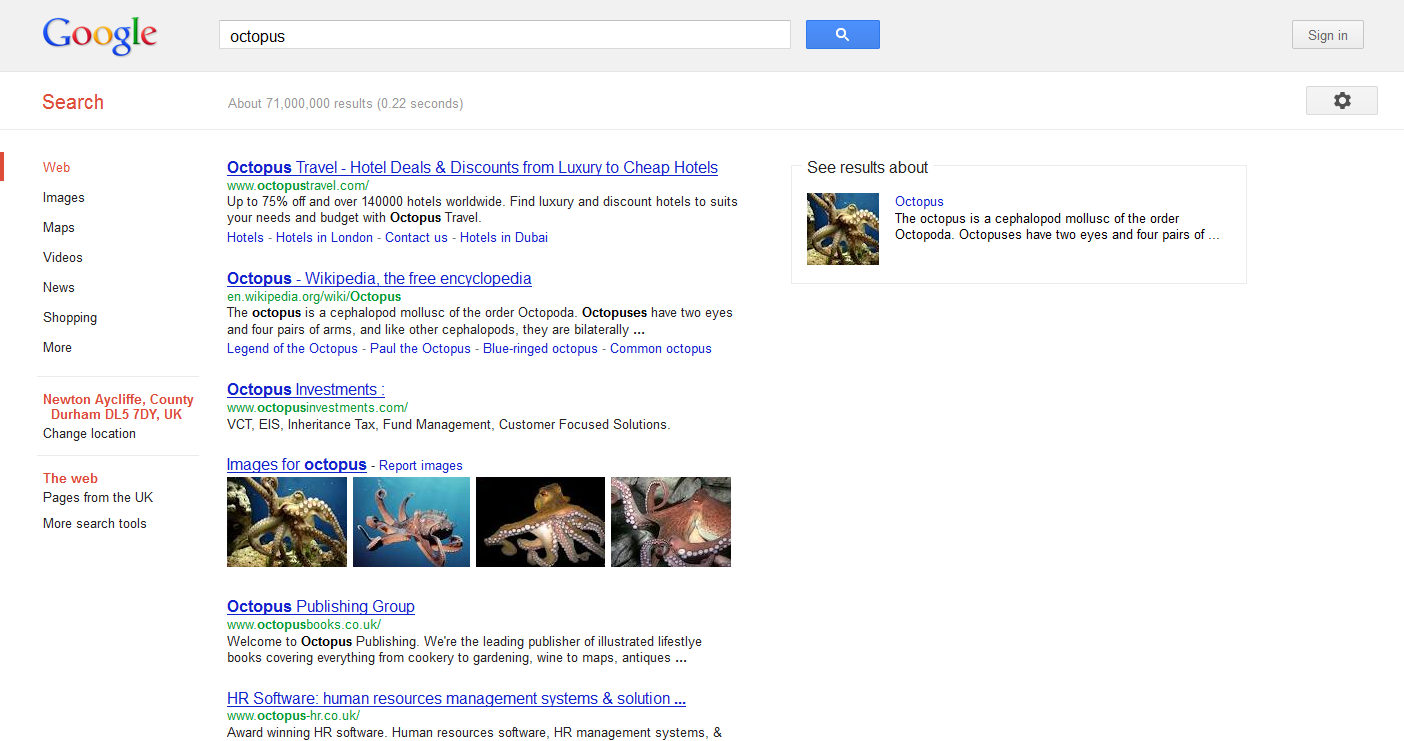The image size is (1404, 741).
Task: Open Paul the Octopus link
Action: click(420, 348)
